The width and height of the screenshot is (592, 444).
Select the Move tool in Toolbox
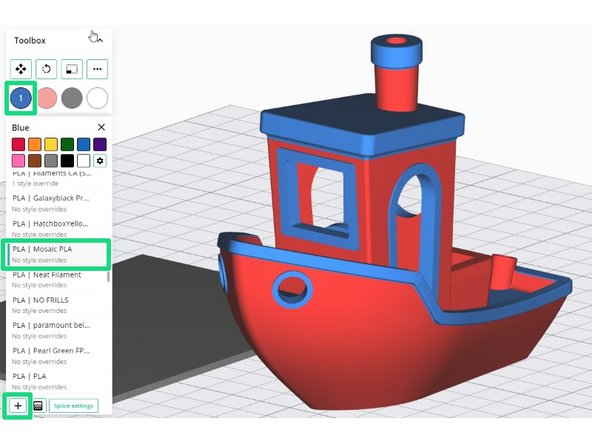[x=21, y=69]
